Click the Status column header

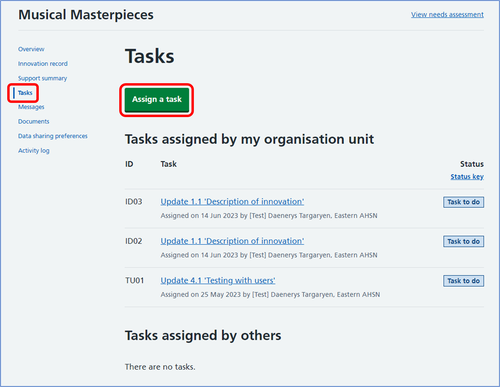click(472, 164)
